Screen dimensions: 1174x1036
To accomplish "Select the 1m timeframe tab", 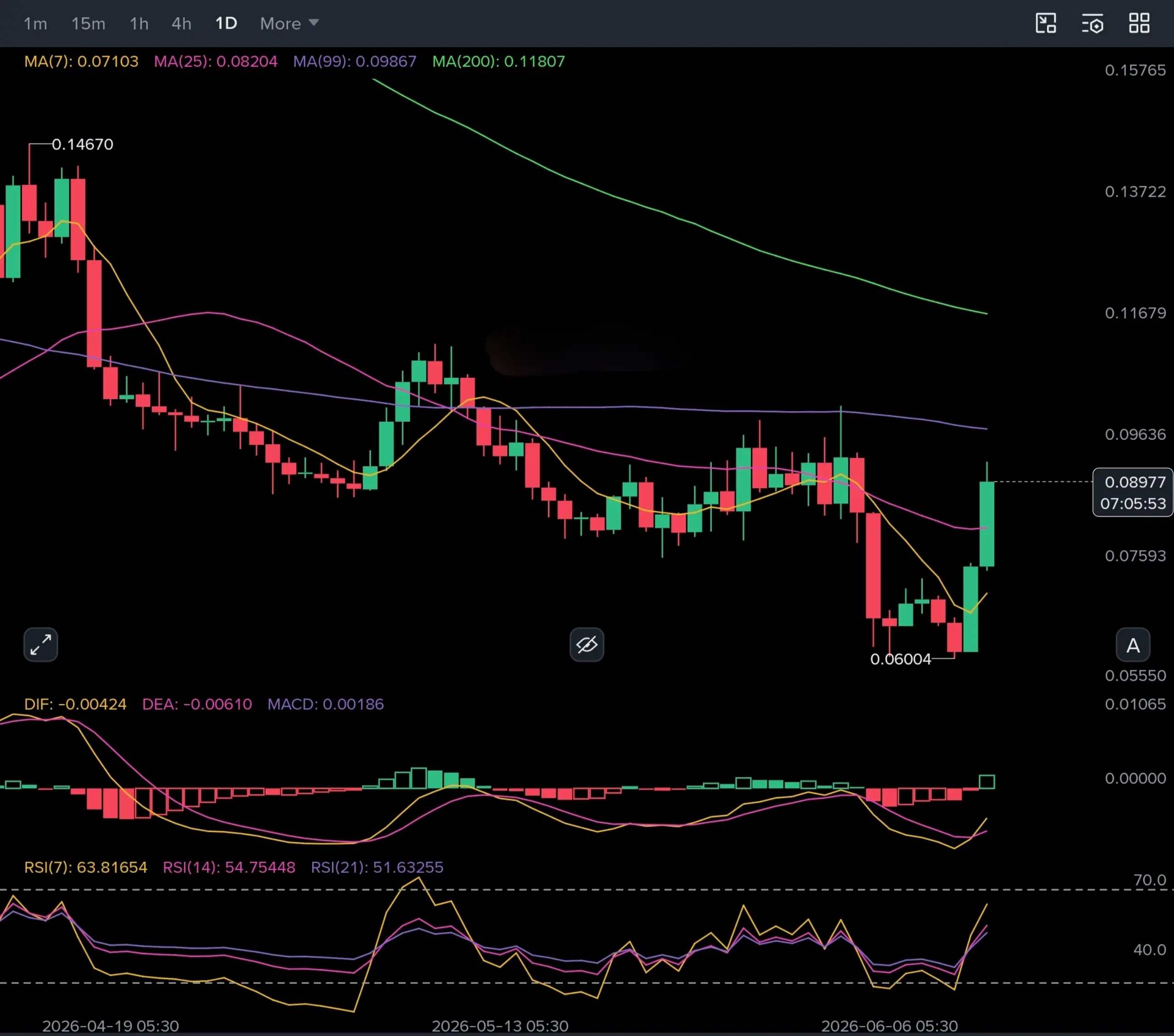I will tap(35, 23).
